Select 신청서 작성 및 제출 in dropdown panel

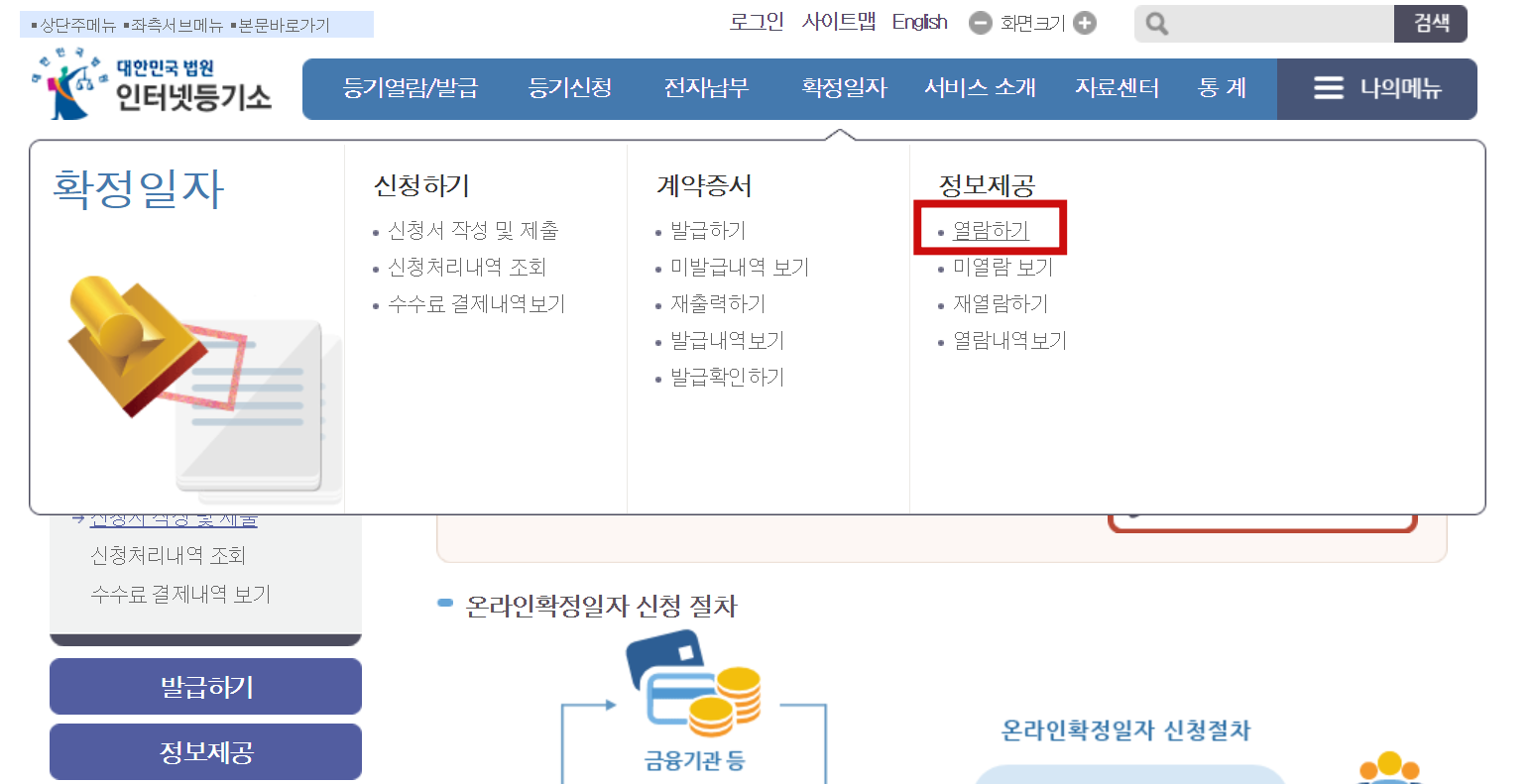coord(473,231)
